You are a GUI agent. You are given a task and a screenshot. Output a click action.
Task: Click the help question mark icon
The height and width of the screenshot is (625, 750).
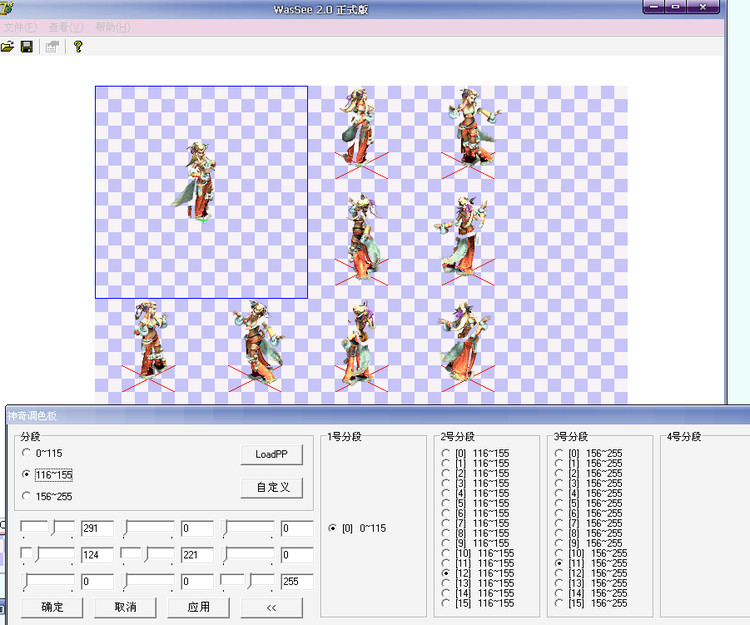pos(78,46)
